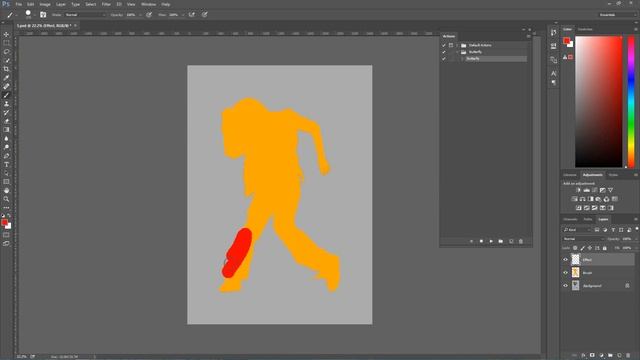Select the Magic Wand tool
640x360 pixels.
tap(6, 60)
